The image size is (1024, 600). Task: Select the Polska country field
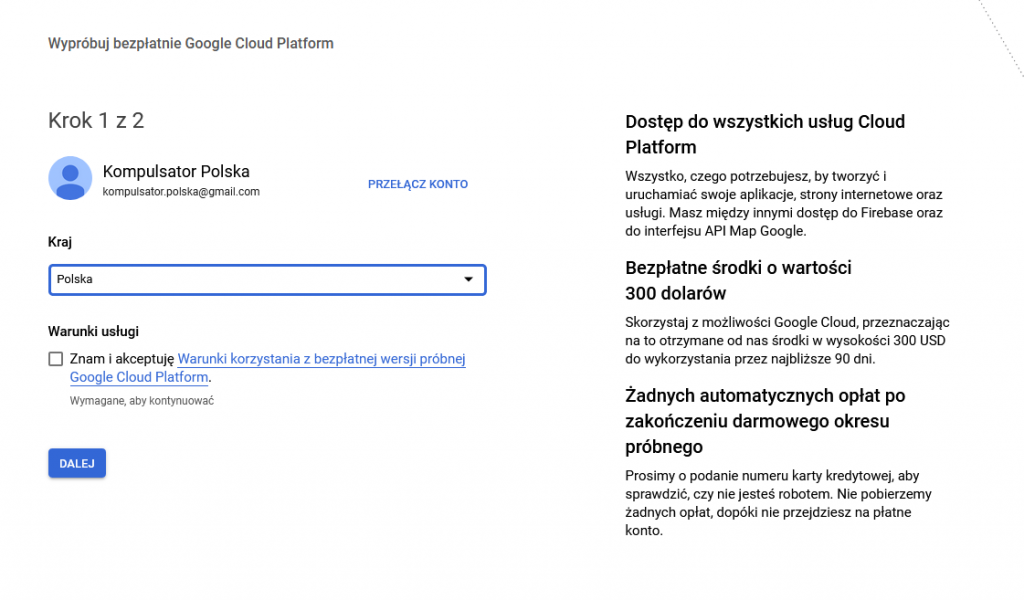[x=267, y=279]
